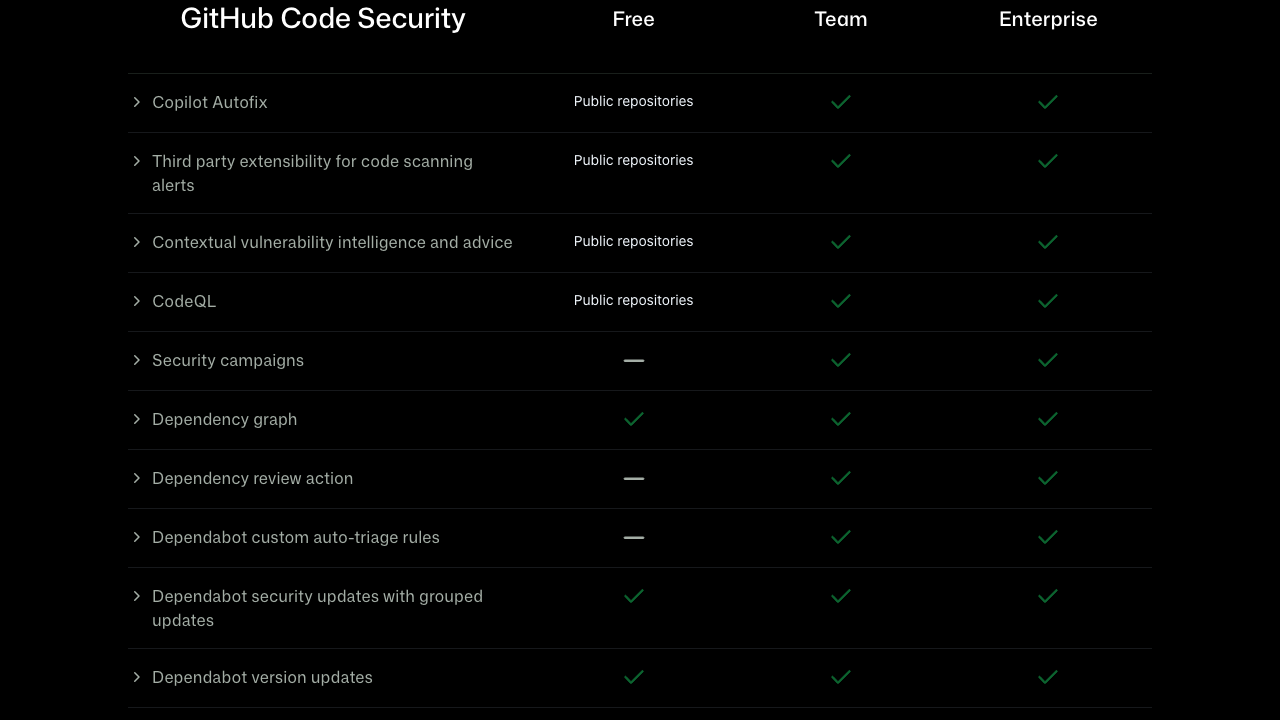Click Public repositories in Third party extensibility row
1280x720 pixels.
coord(634,160)
